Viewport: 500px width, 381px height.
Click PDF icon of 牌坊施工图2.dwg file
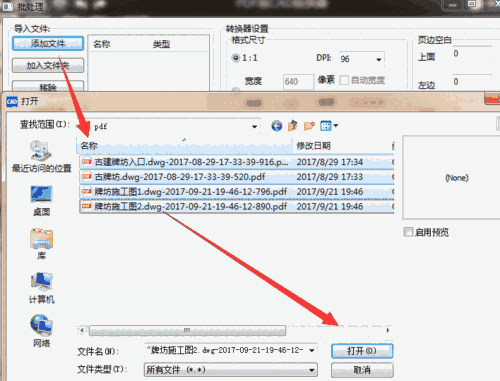(x=86, y=206)
